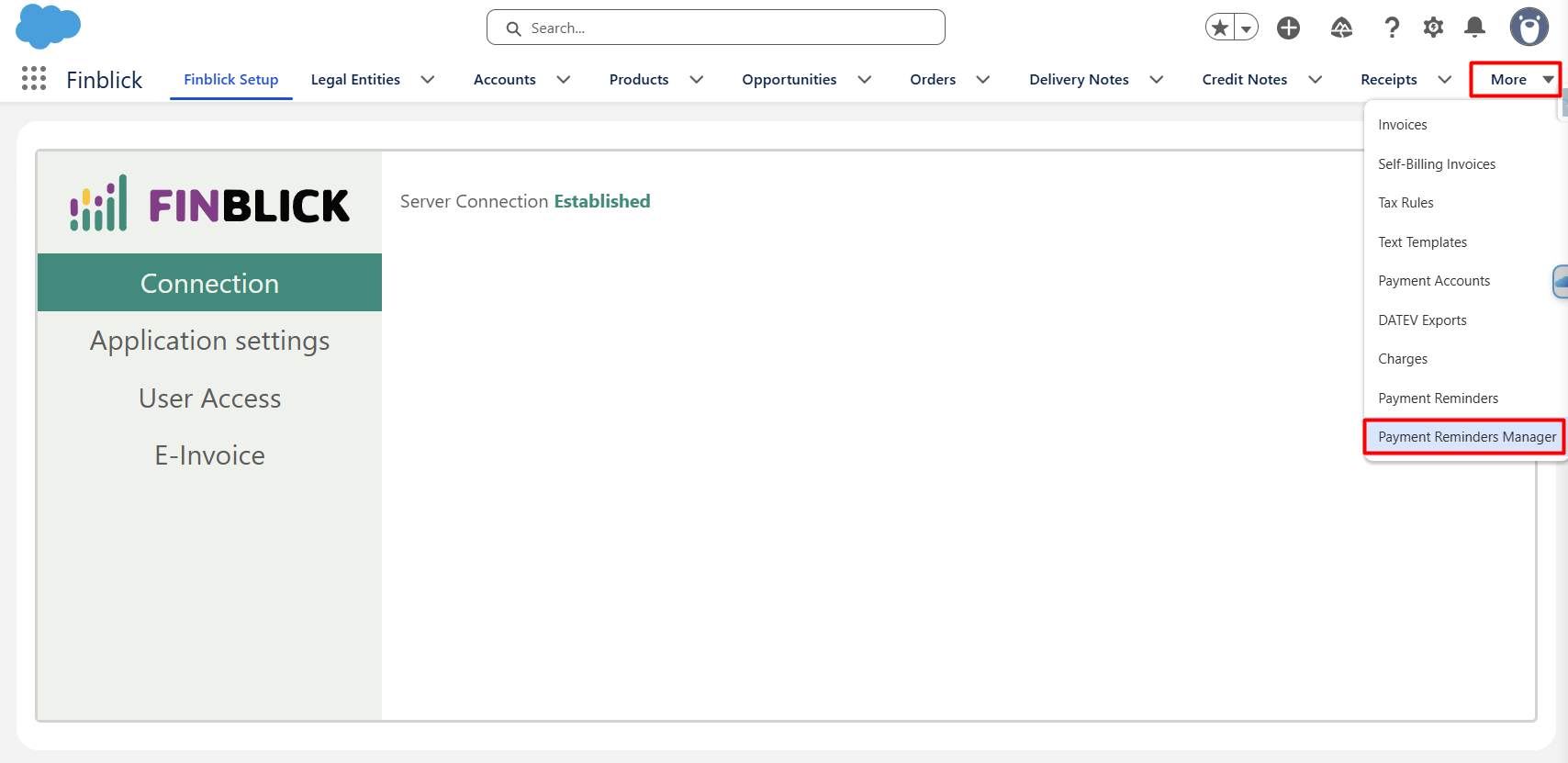Open the Notifications bell
Screen dimensions: 1568x763
point(1474,28)
